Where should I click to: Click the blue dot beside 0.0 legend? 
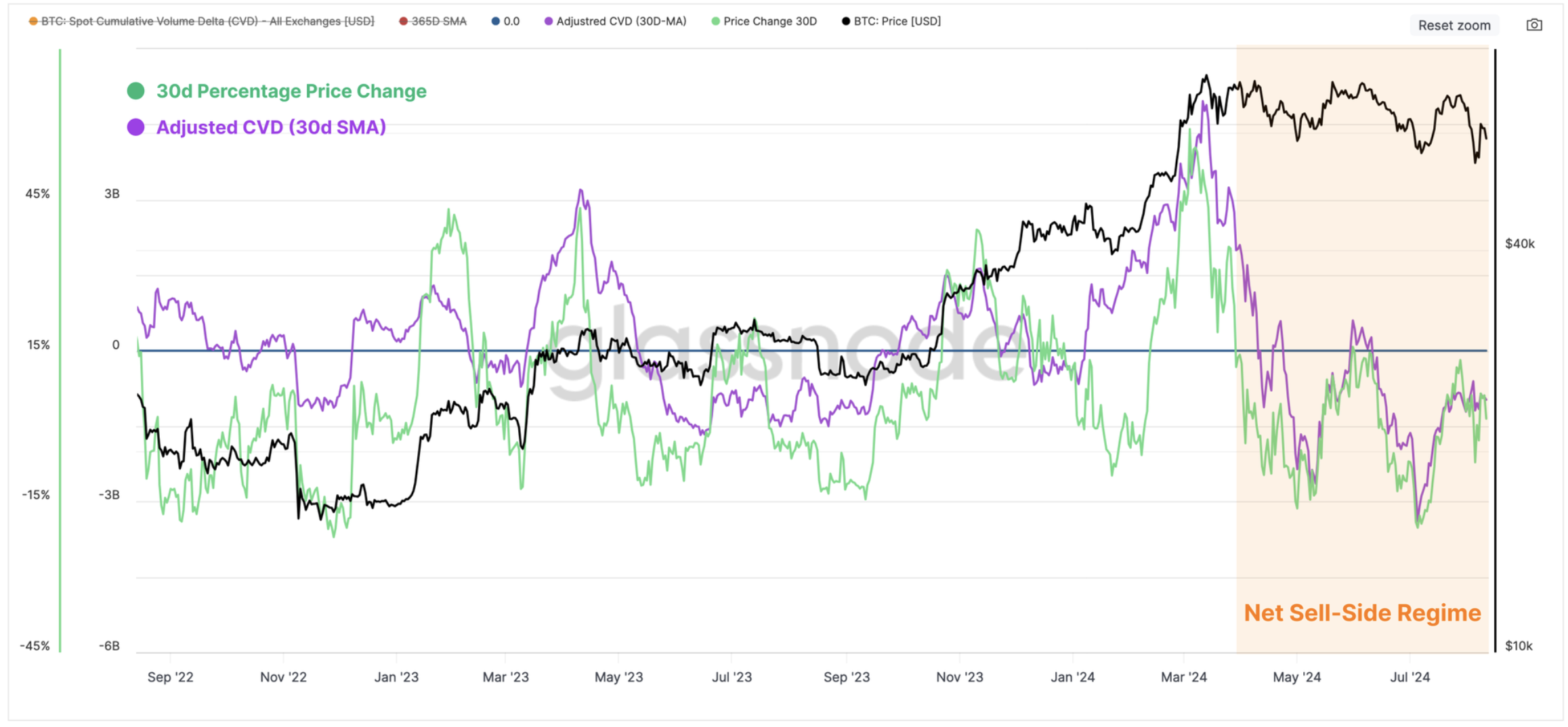click(495, 21)
